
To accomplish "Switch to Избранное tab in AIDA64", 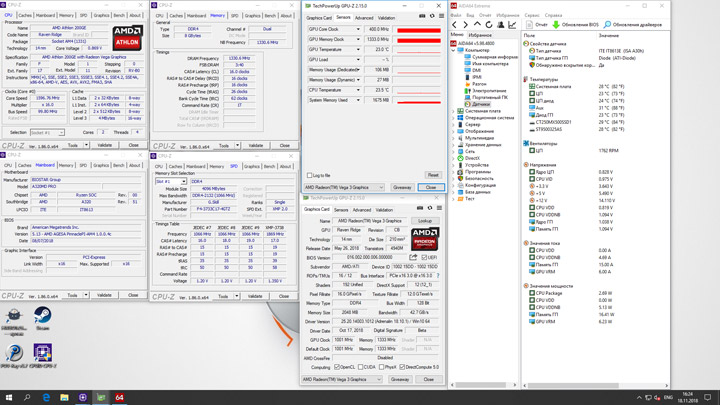I will click(x=480, y=35).
